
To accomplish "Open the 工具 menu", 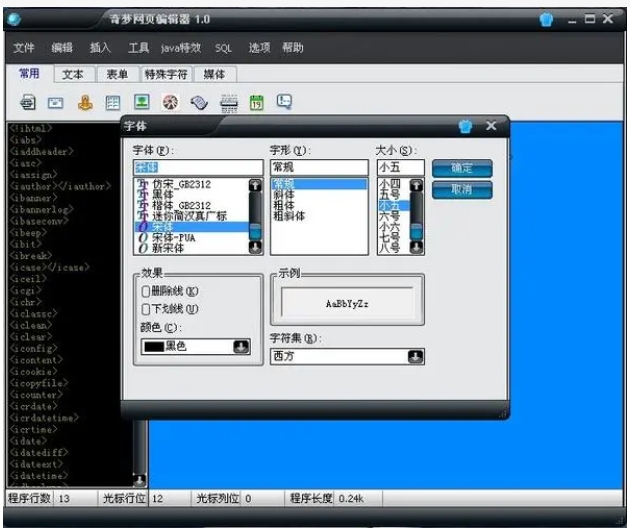I will [139, 48].
